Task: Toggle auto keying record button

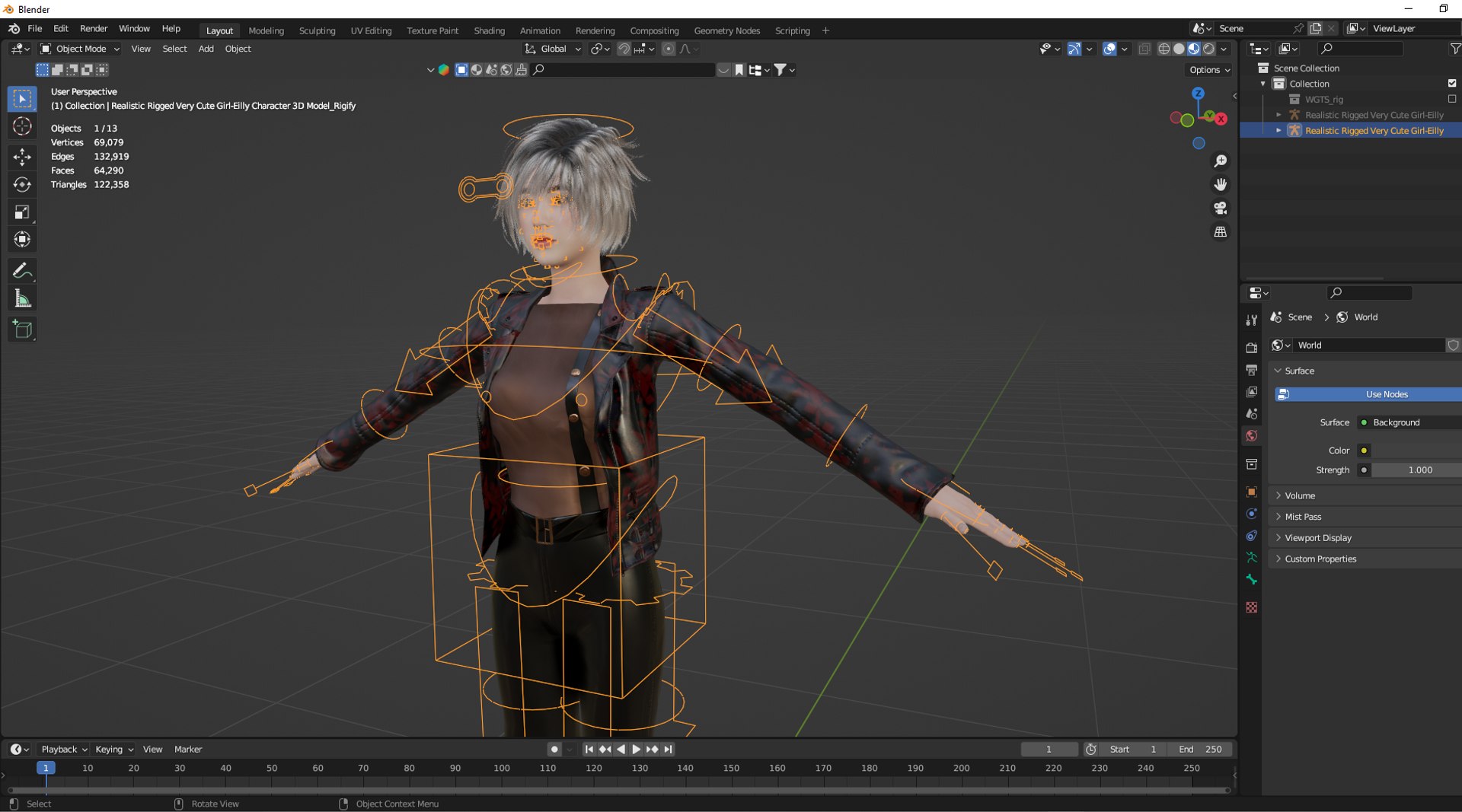Action: pos(554,750)
